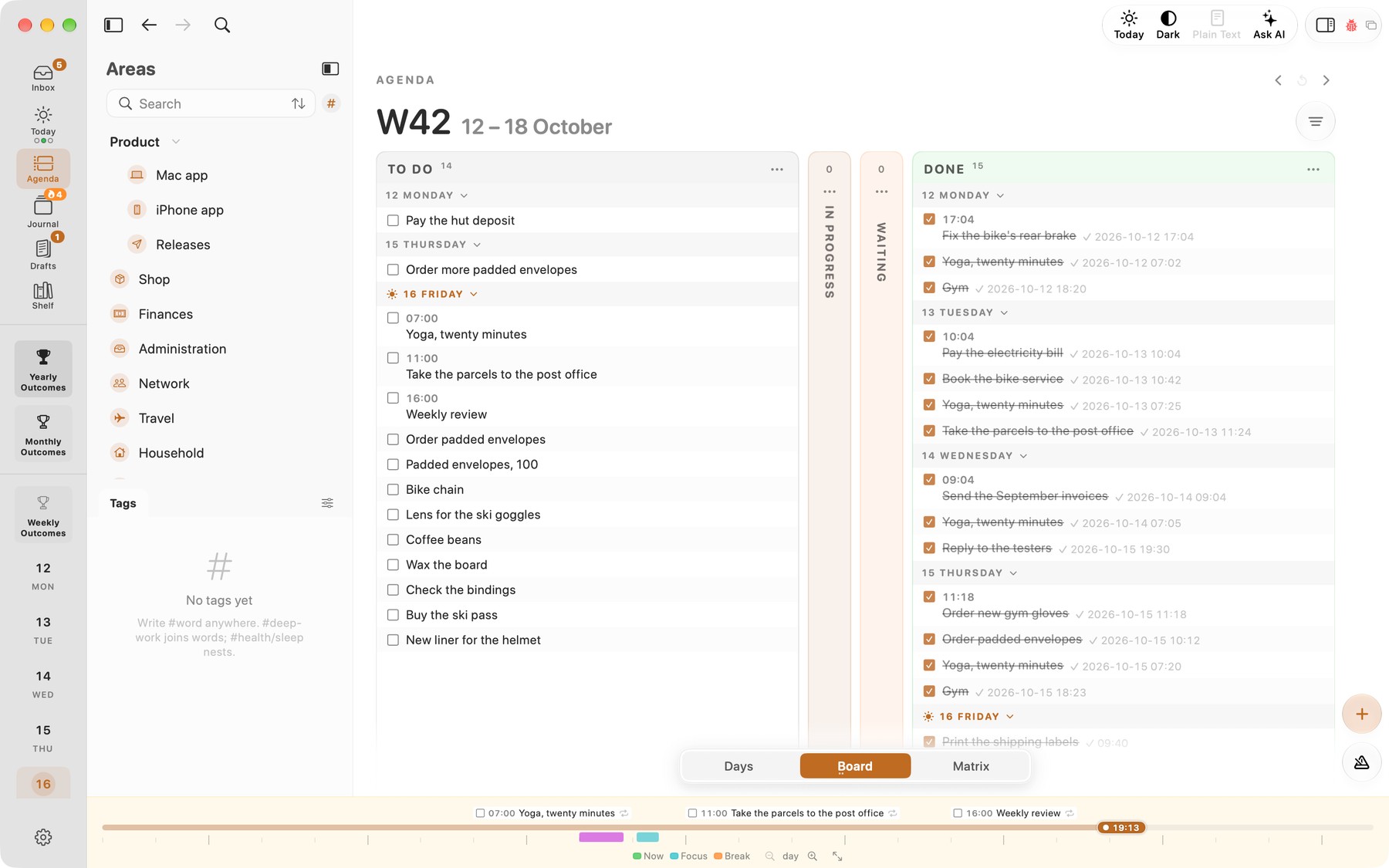Switch to Dark mode
This screenshot has width=1389, height=868.
tap(1168, 25)
